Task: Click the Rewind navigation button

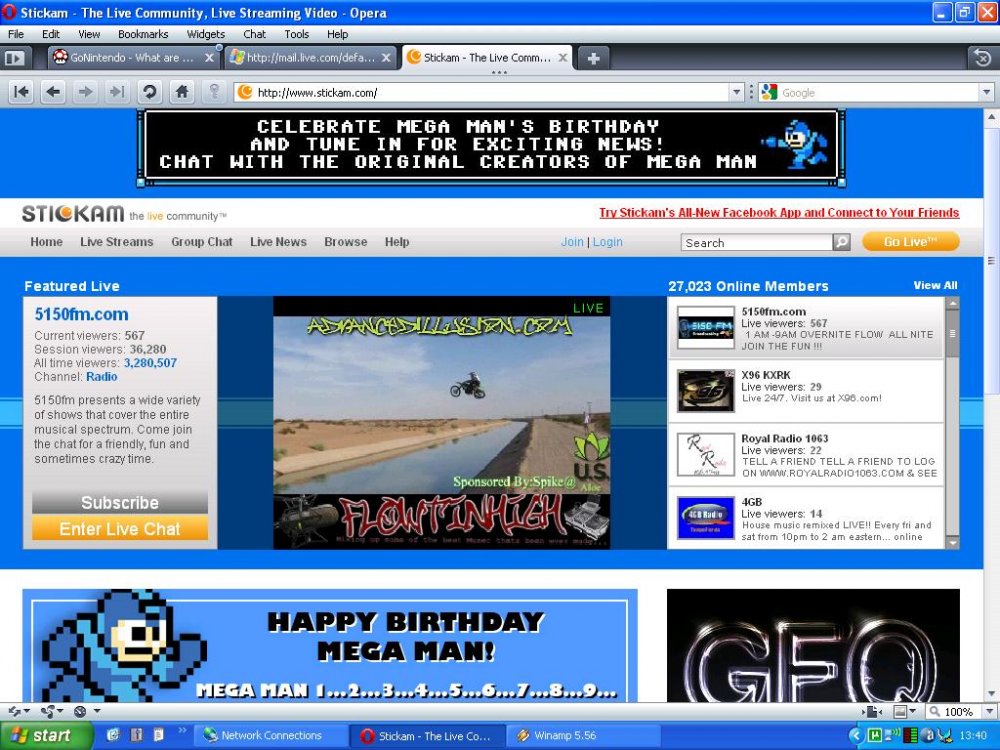Action: click(21, 92)
